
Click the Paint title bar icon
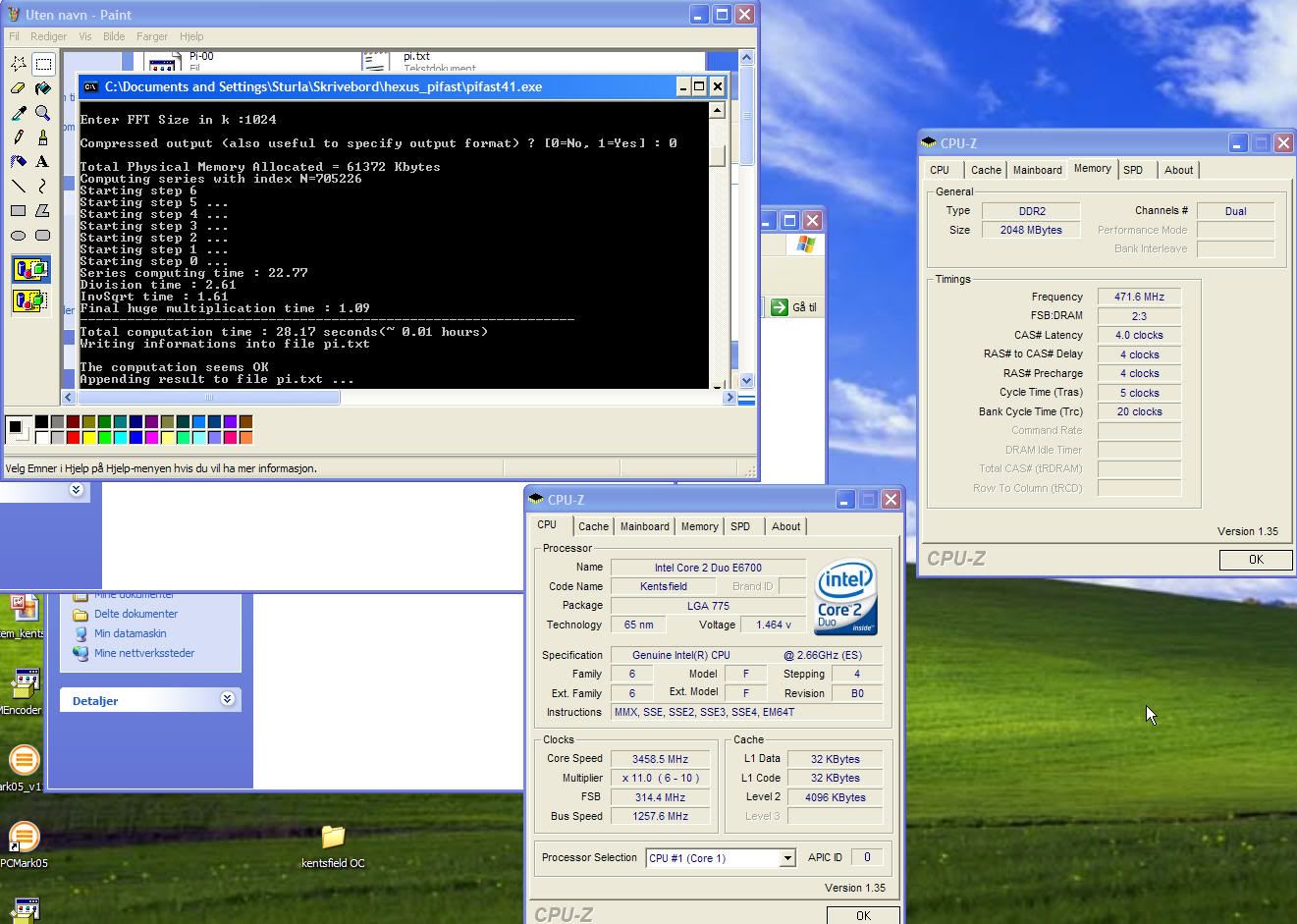click(12, 15)
